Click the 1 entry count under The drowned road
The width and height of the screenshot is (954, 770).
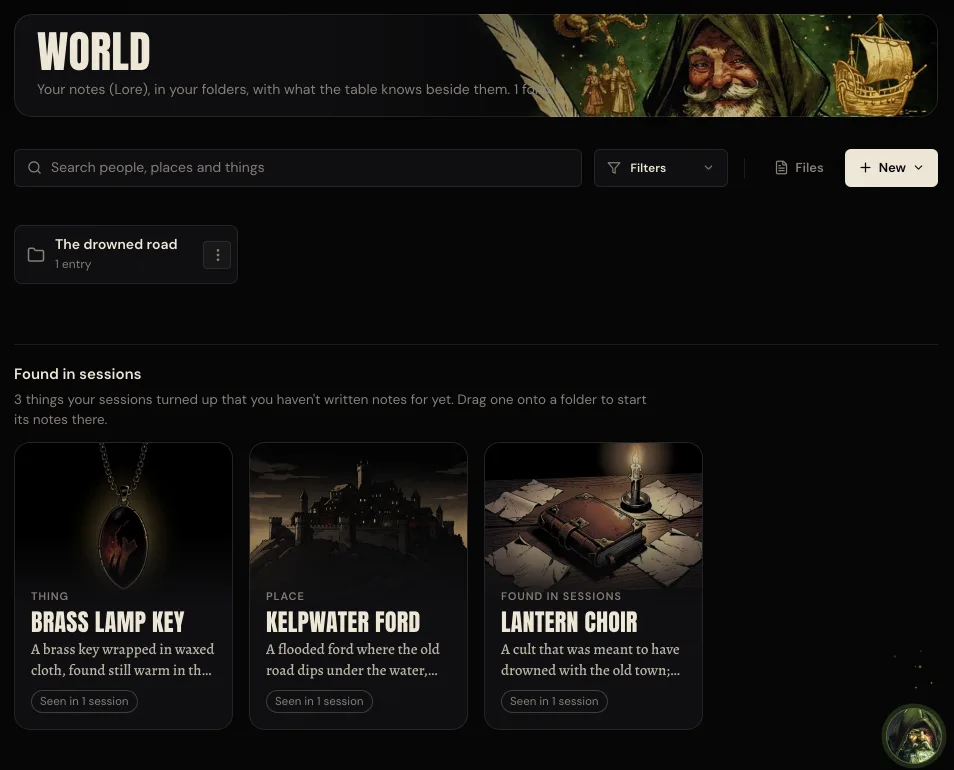pyautogui.click(x=73, y=264)
